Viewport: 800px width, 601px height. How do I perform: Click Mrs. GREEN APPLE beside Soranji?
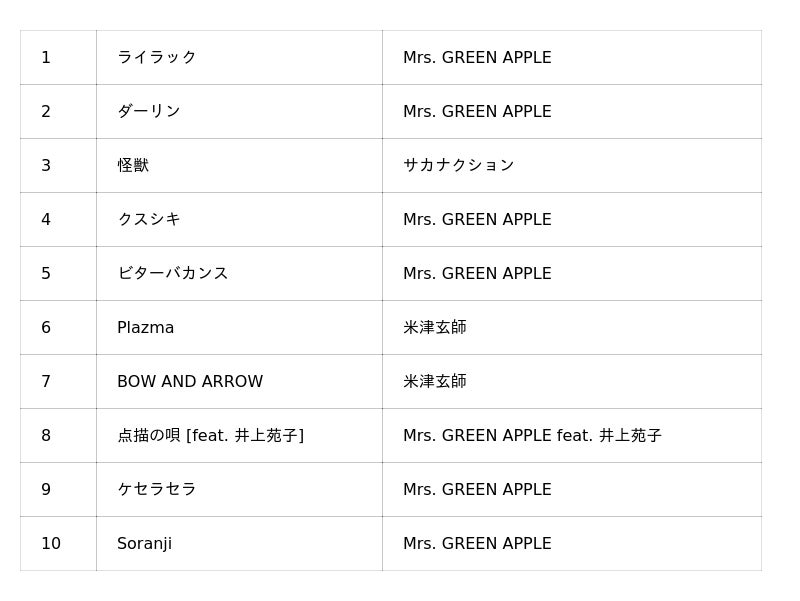click(x=477, y=544)
